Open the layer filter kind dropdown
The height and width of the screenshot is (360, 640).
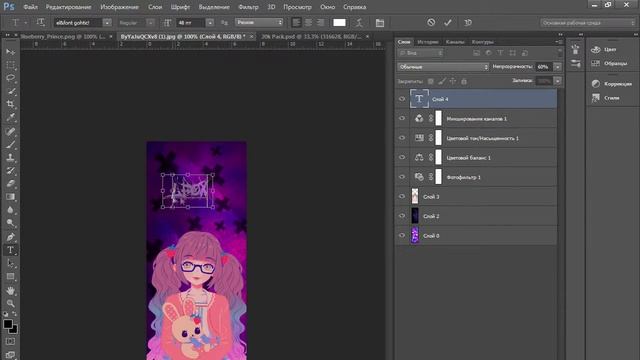(x=420, y=53)
